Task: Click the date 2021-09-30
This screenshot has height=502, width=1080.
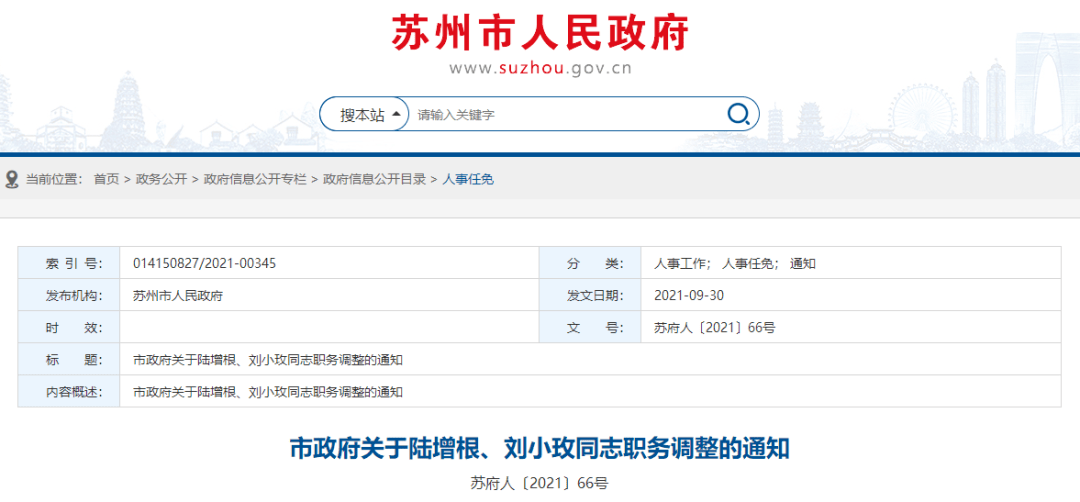Action: pos(689,295)
